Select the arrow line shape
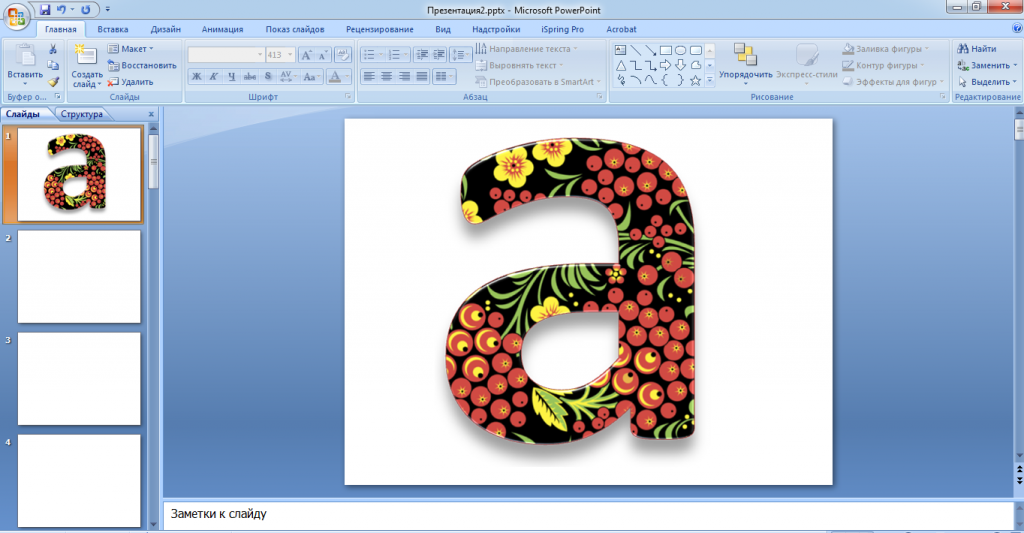Screen dimensions: 1024x533 pyautogui.click(x=650, y=50)
